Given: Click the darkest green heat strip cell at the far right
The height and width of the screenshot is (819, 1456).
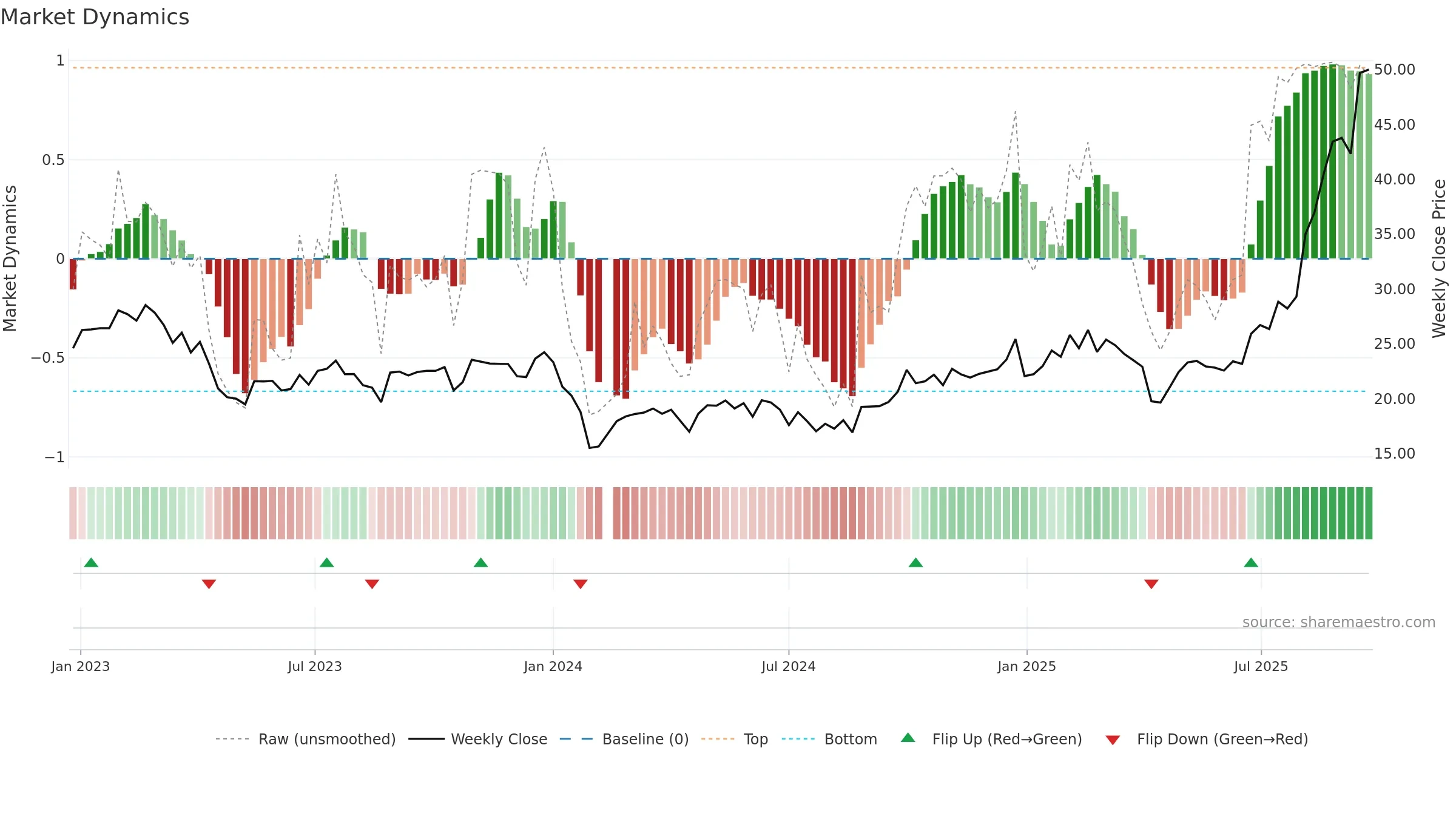Looking at the screenshot, I should (x=1369, y=513).
